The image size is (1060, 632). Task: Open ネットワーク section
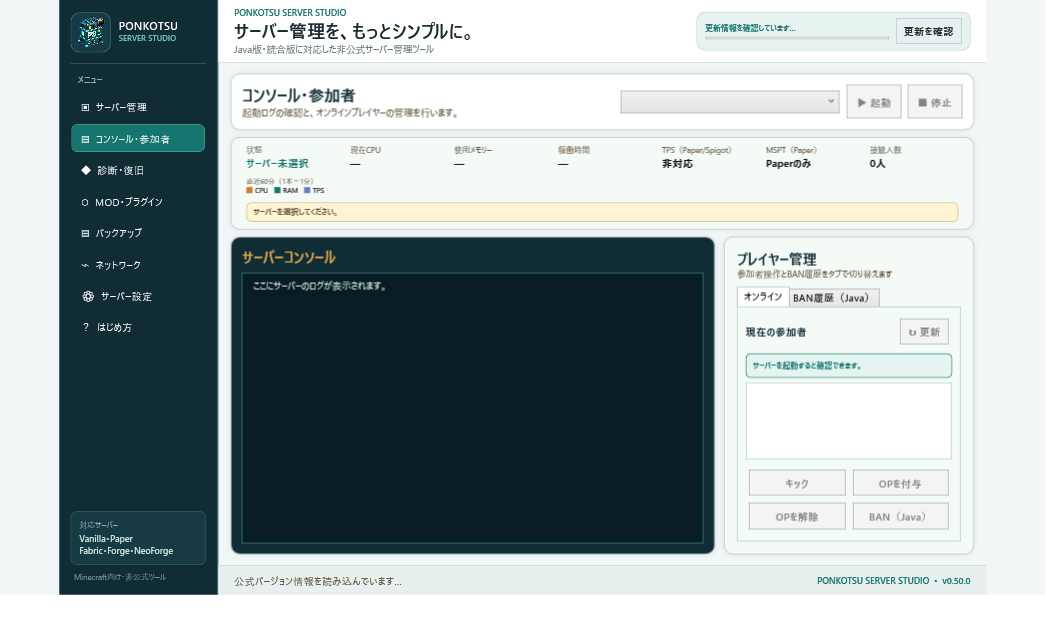click(138, 265)
